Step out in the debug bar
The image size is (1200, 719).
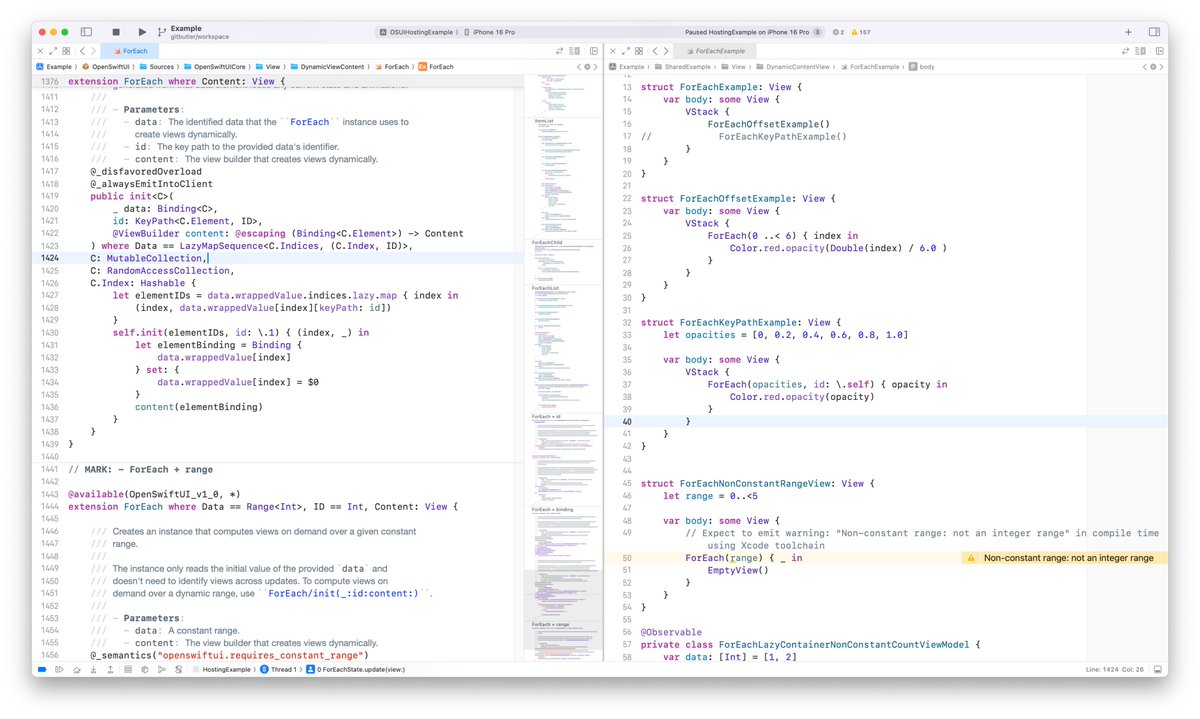click(x=110, y=669)
